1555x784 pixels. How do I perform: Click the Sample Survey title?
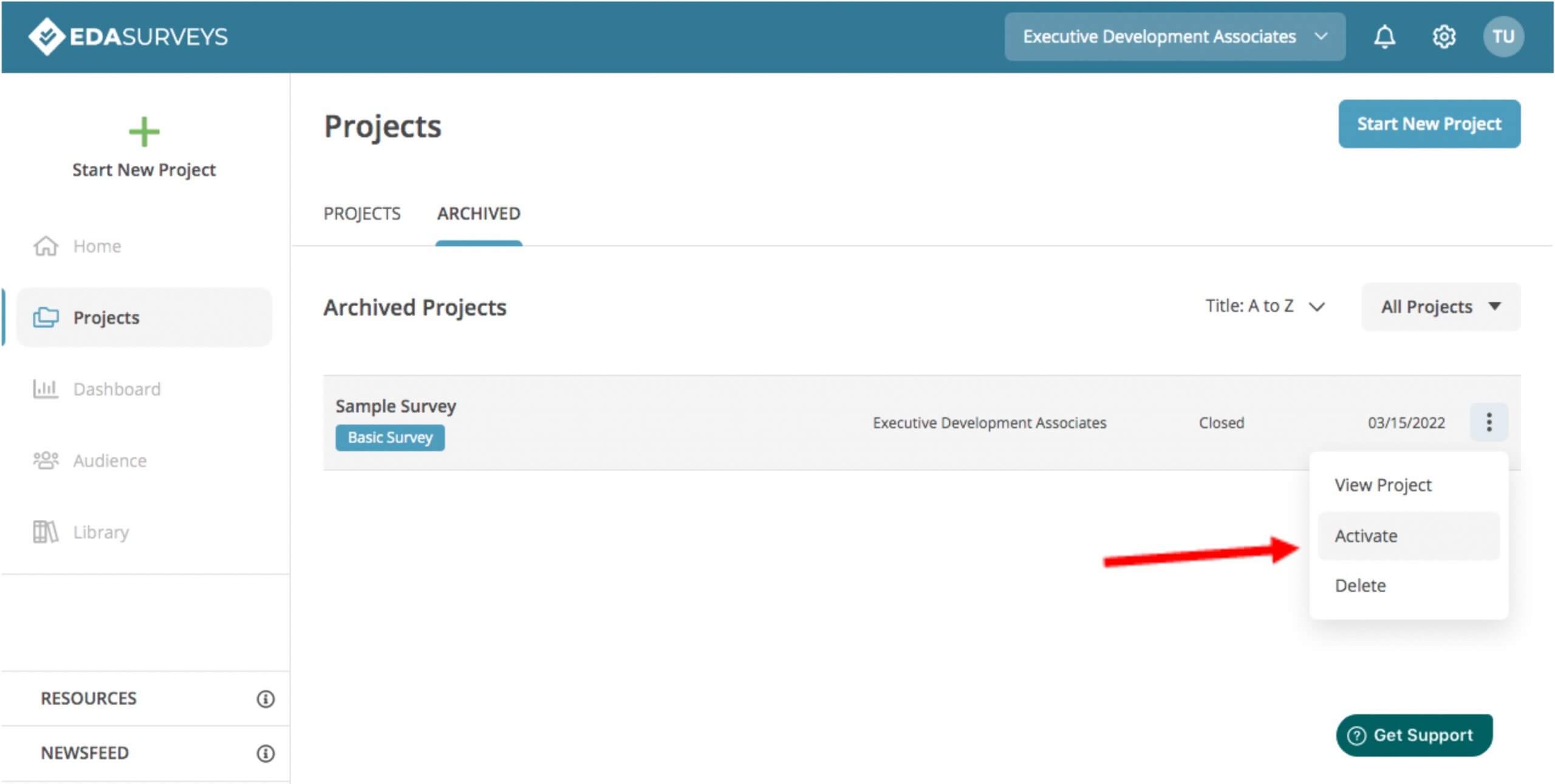[395, 406]
